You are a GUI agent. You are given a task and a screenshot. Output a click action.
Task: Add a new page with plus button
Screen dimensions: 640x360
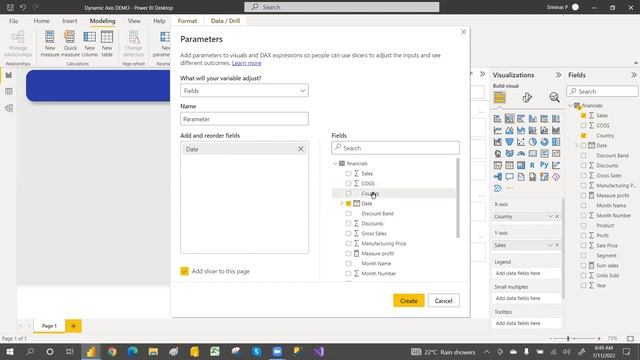(73, 326)
